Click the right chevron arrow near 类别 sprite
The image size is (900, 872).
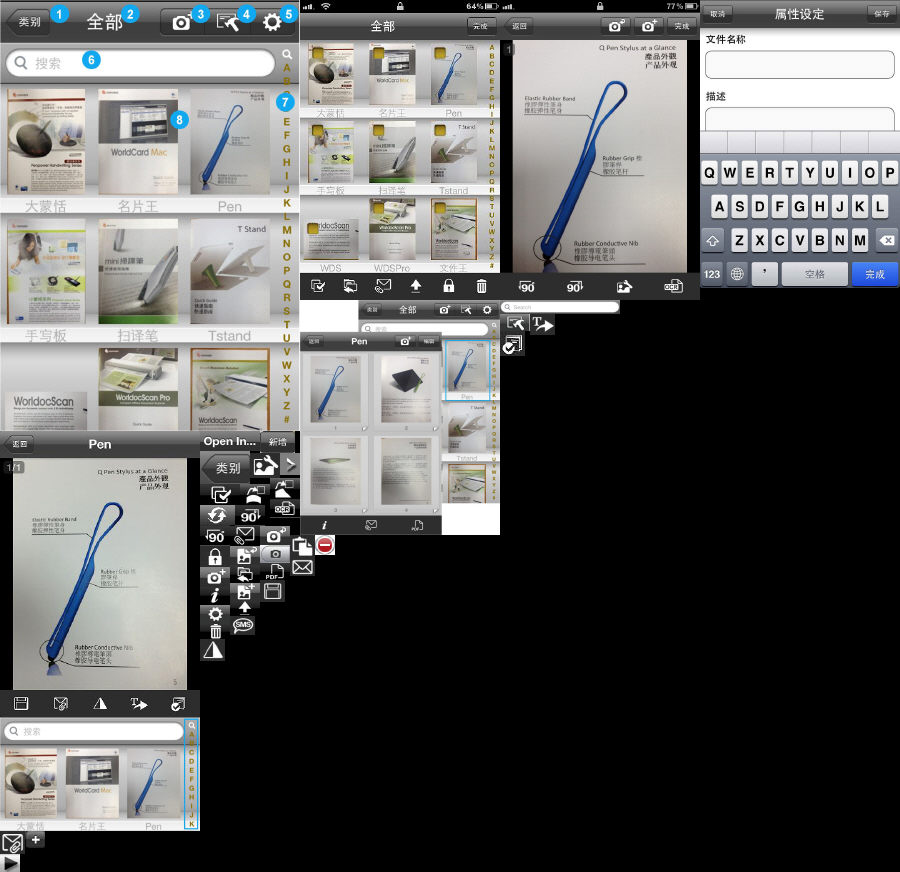[x=289, y=464]
